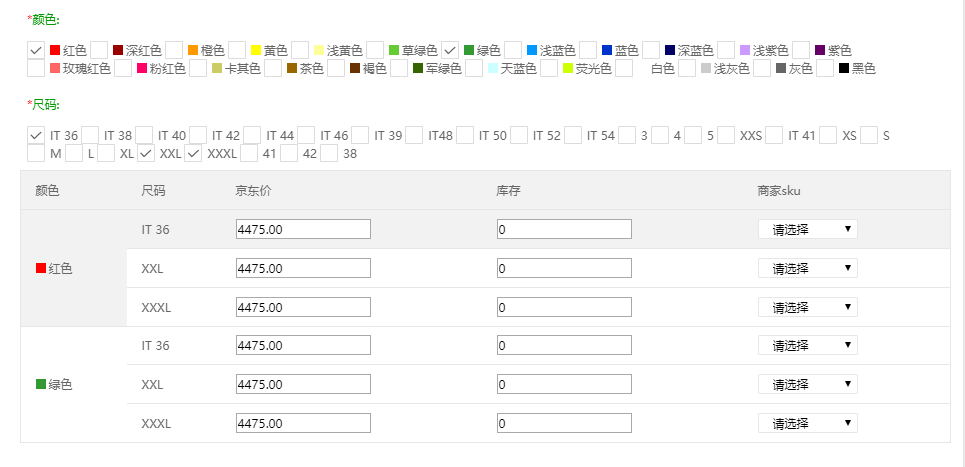Select the IT 38 size checkbox
Screen dimensions: 965x467
90,135
